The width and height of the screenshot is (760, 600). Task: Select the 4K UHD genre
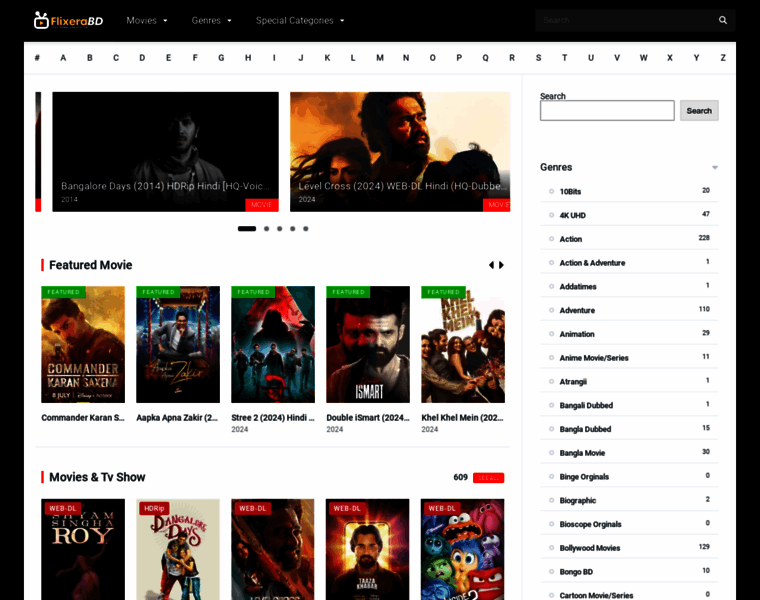coord(572,215)
